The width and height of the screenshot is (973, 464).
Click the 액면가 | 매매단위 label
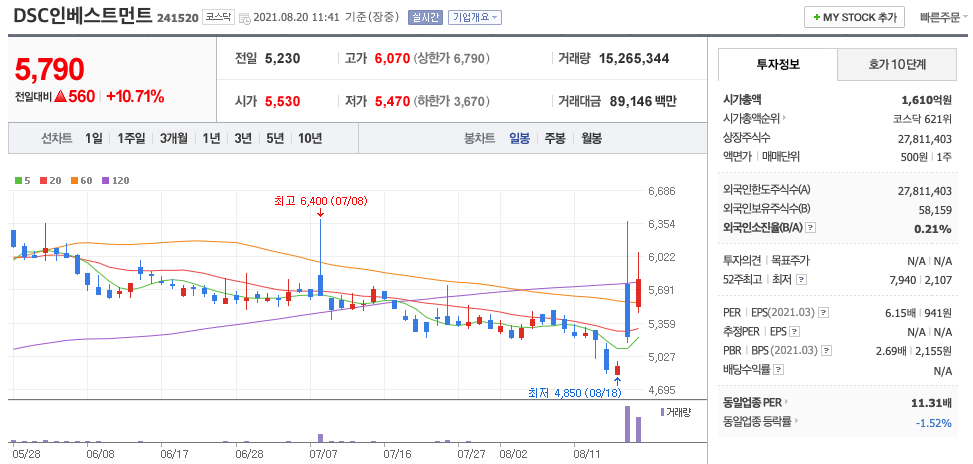761,157
